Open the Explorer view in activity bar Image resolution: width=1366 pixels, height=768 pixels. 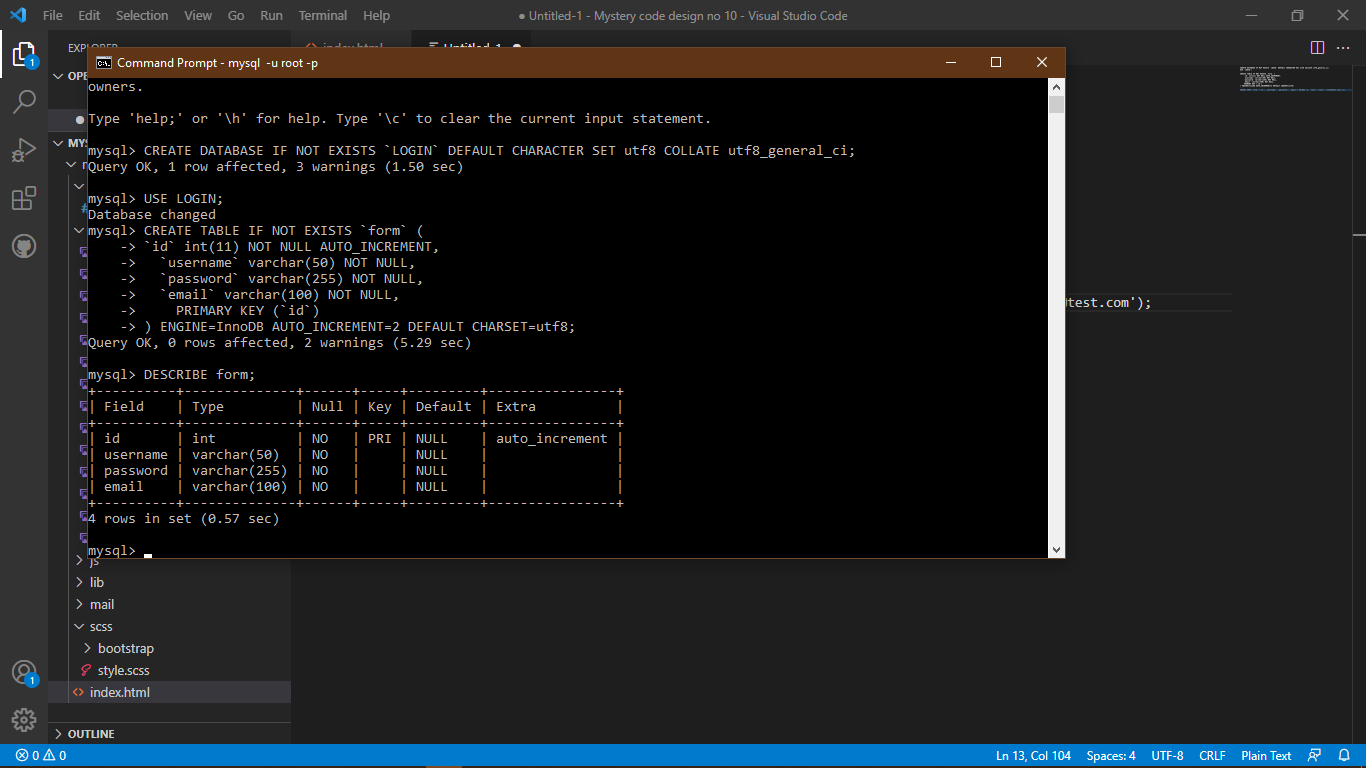point(24,54)
